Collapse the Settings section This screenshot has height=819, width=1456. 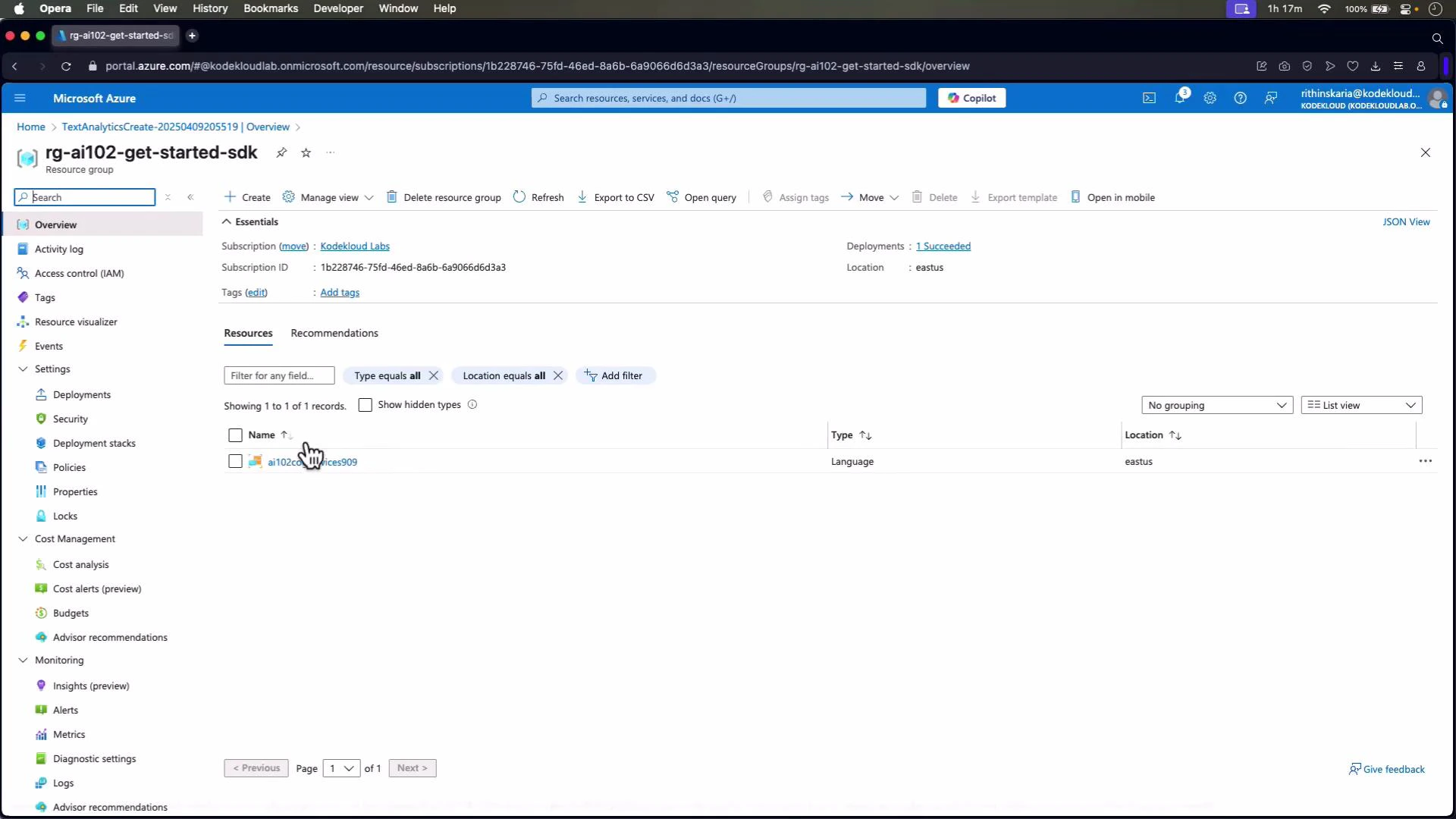click(x=23, y=369)
